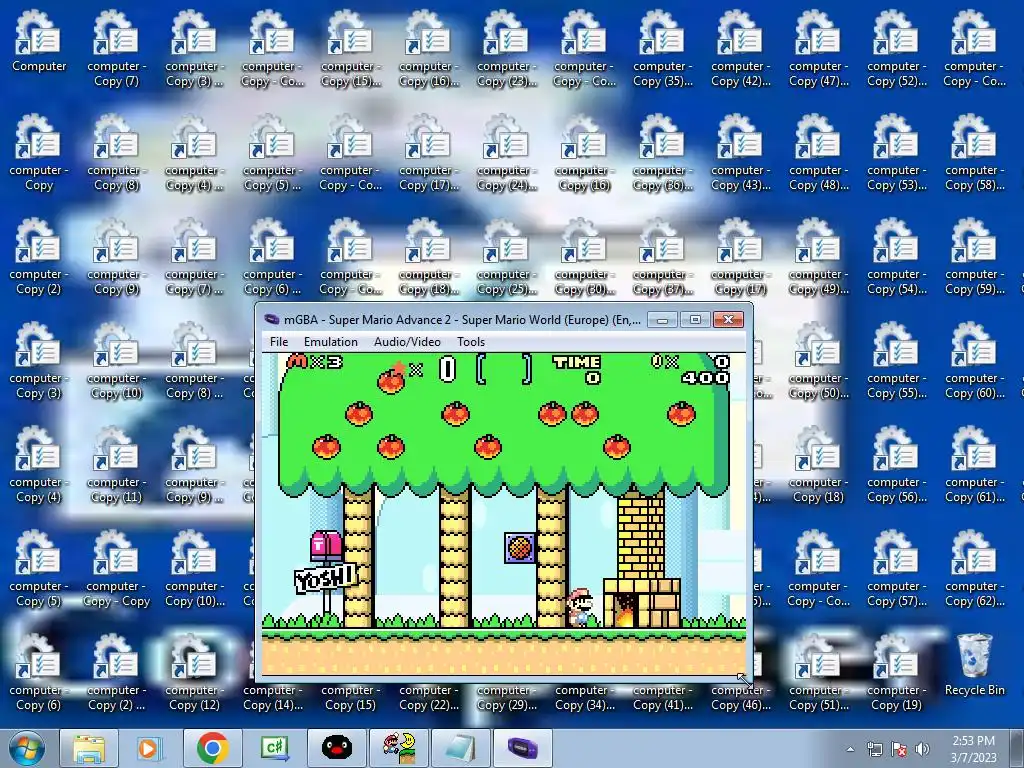The height and width of the screenshot is (768, 1024).
Task: Switch to mGBA via its taskbar icon
Action: click(522, 748)
